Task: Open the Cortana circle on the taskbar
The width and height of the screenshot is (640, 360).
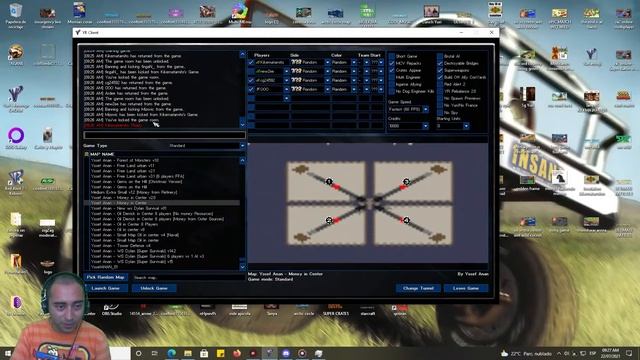Action: coord(138,353)
